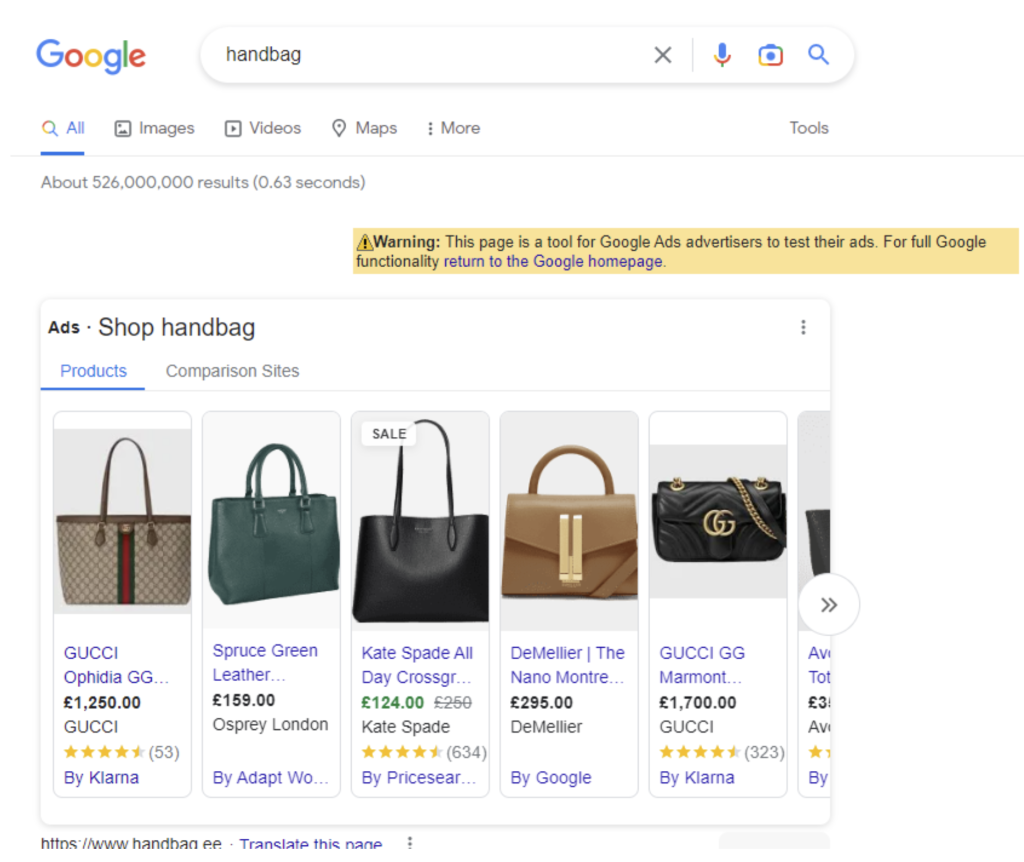Click the 'By Google' link
This screenshot has height=862, width=1024.
[551, 777]
